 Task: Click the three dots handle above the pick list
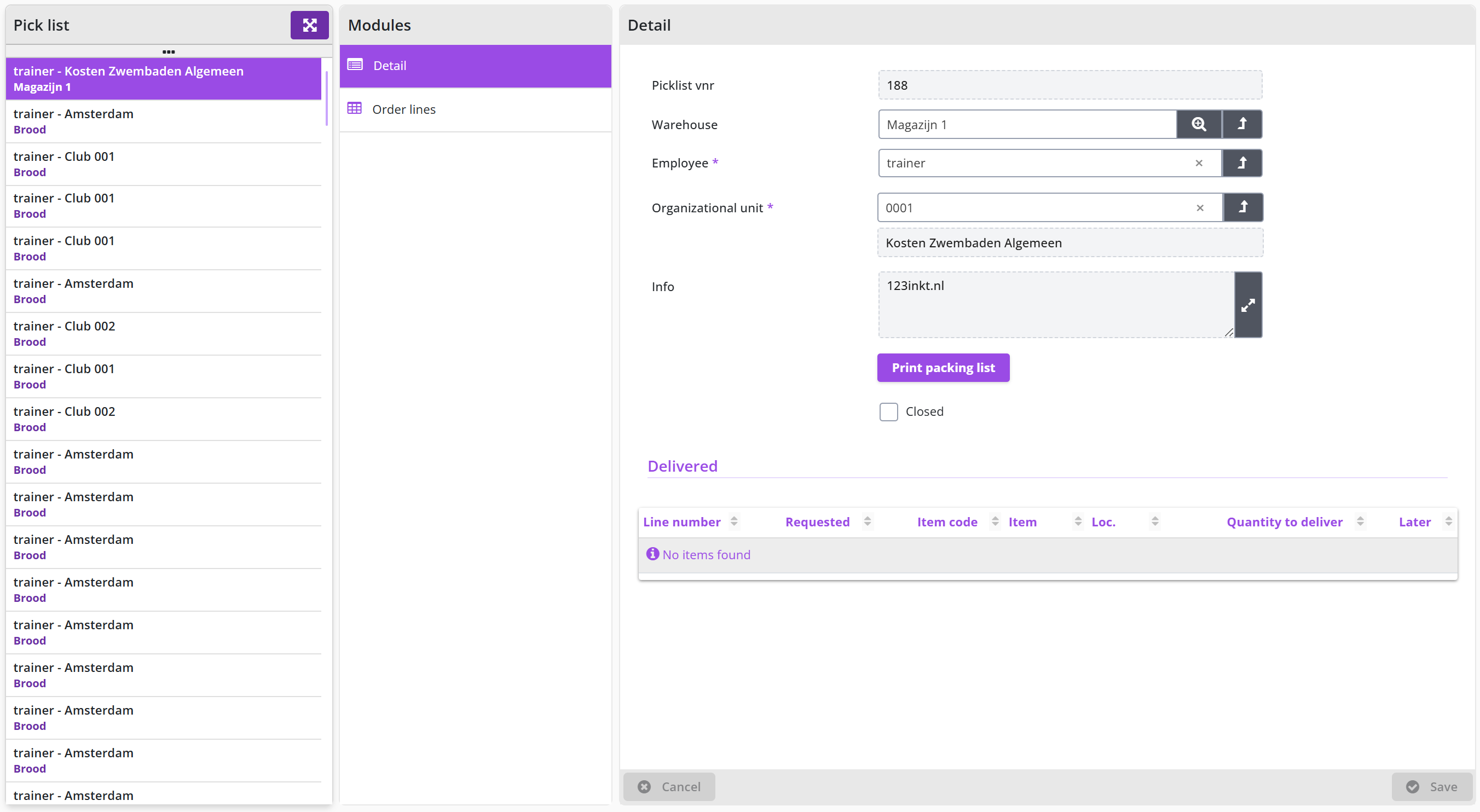[x=169, y=51]
